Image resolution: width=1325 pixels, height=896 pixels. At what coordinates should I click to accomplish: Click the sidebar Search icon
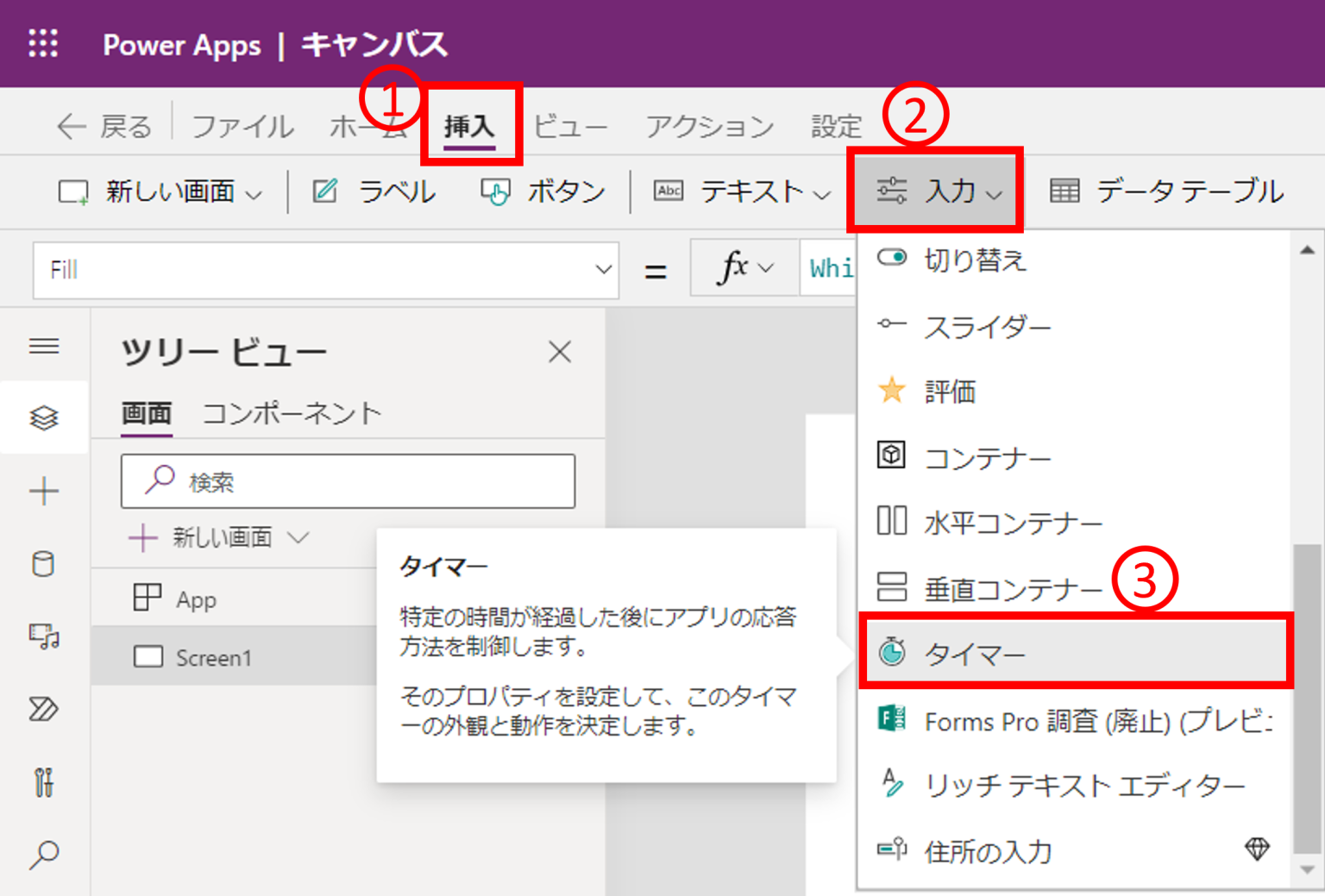point(43,855)
